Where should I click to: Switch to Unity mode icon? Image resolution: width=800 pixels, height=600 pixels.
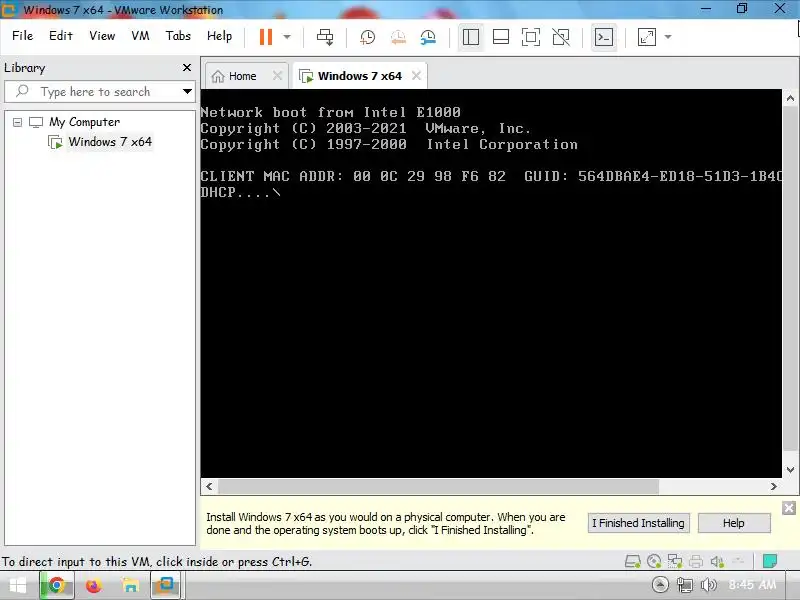(561, 37)
